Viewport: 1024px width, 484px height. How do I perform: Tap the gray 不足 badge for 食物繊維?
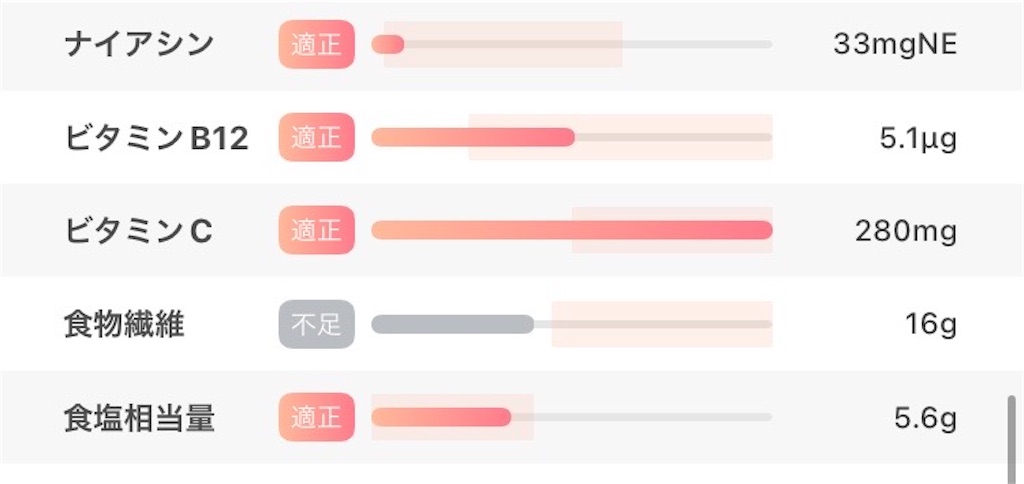[x=317, y=324]
